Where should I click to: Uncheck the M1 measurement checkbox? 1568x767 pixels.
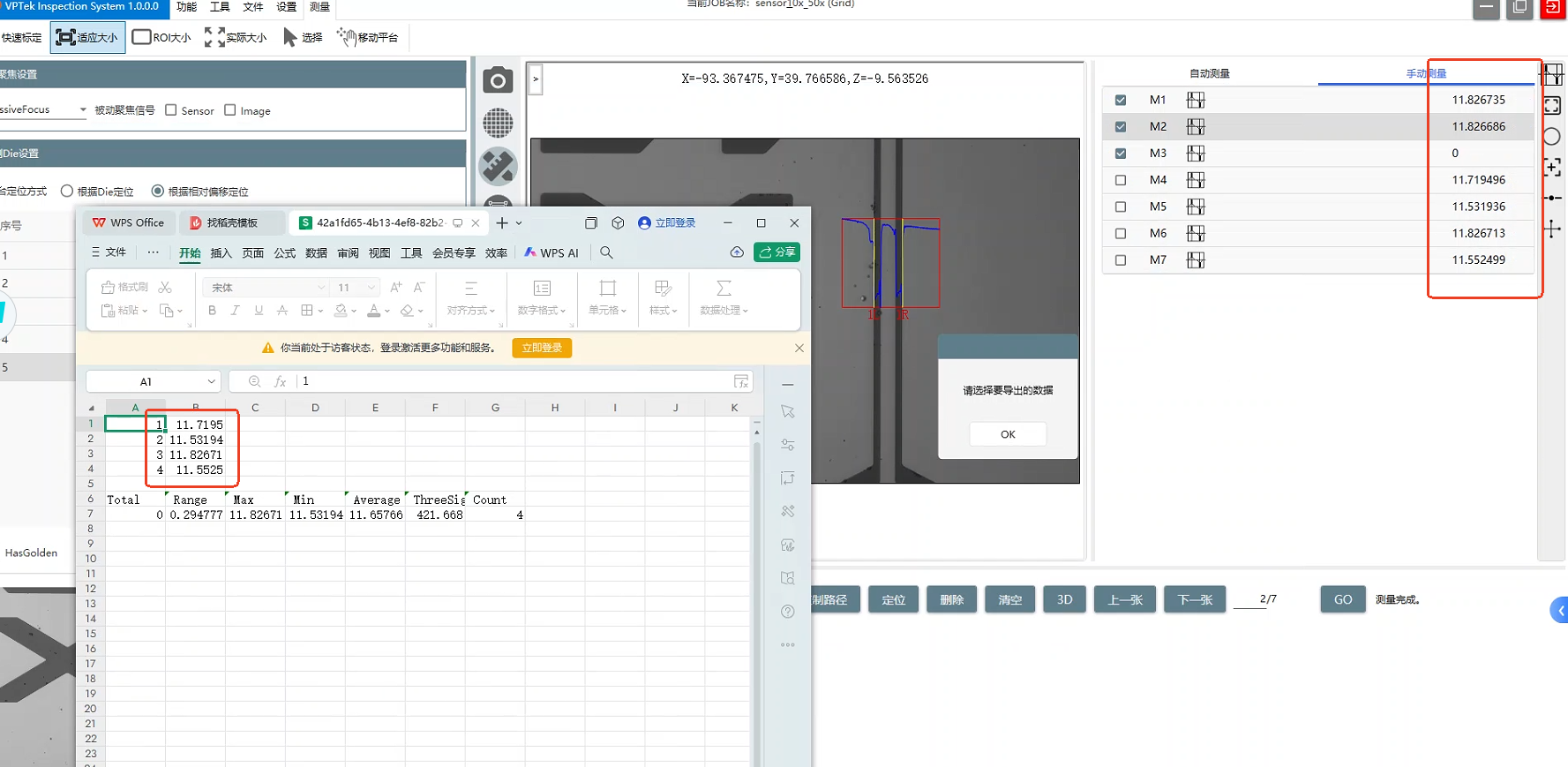(1121, 101)
